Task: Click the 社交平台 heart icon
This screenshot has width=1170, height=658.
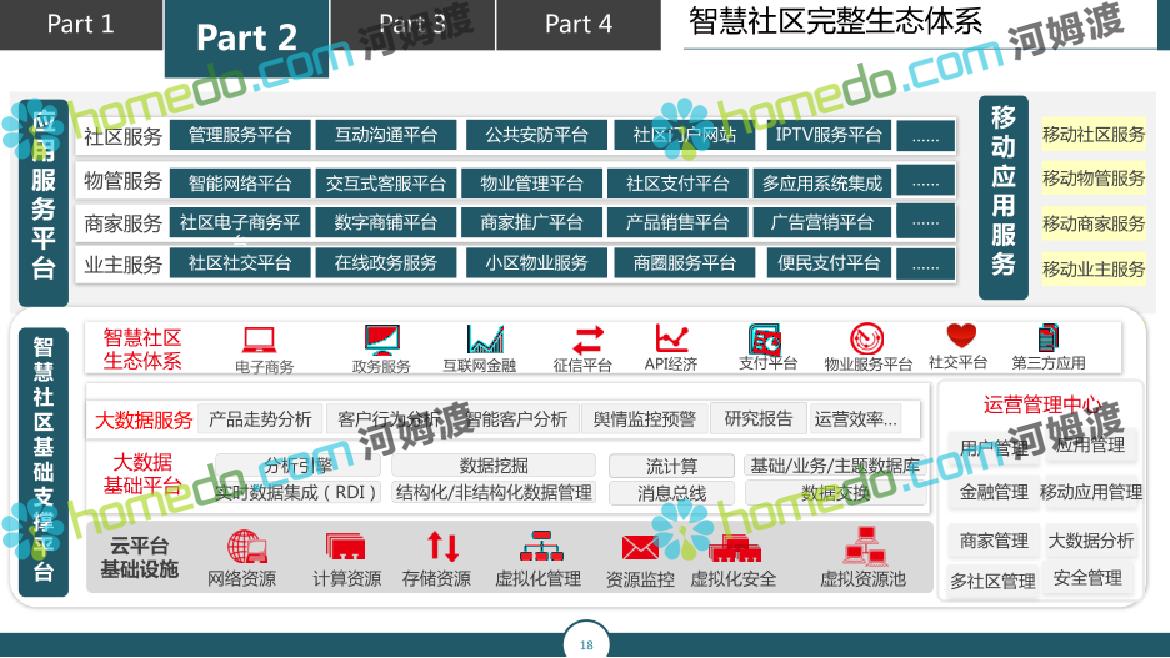Action: tap(960, 336)
